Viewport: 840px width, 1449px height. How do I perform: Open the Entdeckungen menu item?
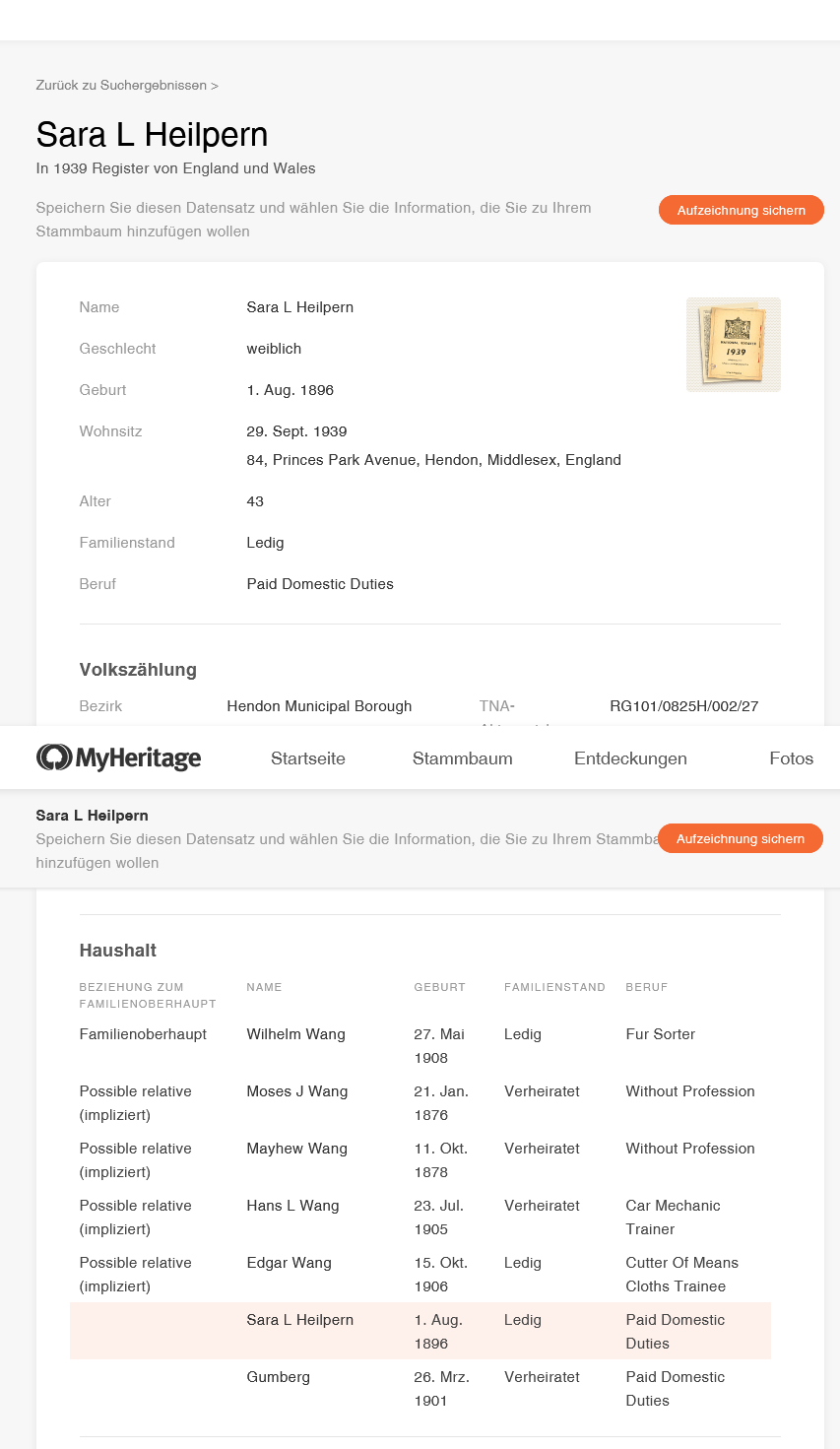click(x=630, y=758)
